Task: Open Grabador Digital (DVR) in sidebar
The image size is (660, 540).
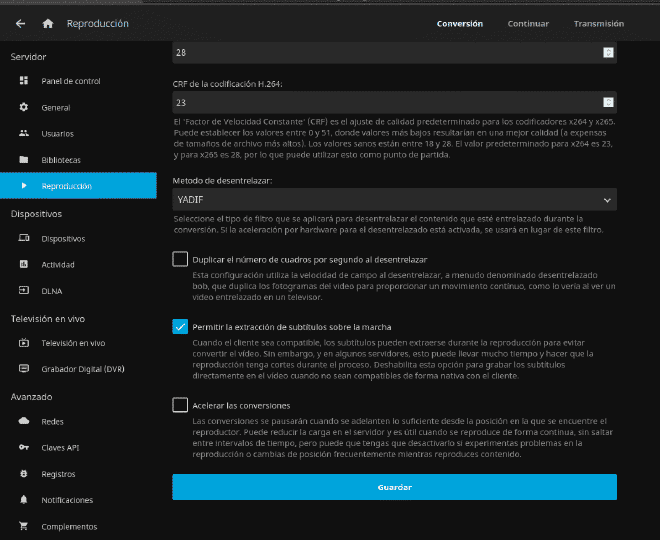Action: coord(78,369)
